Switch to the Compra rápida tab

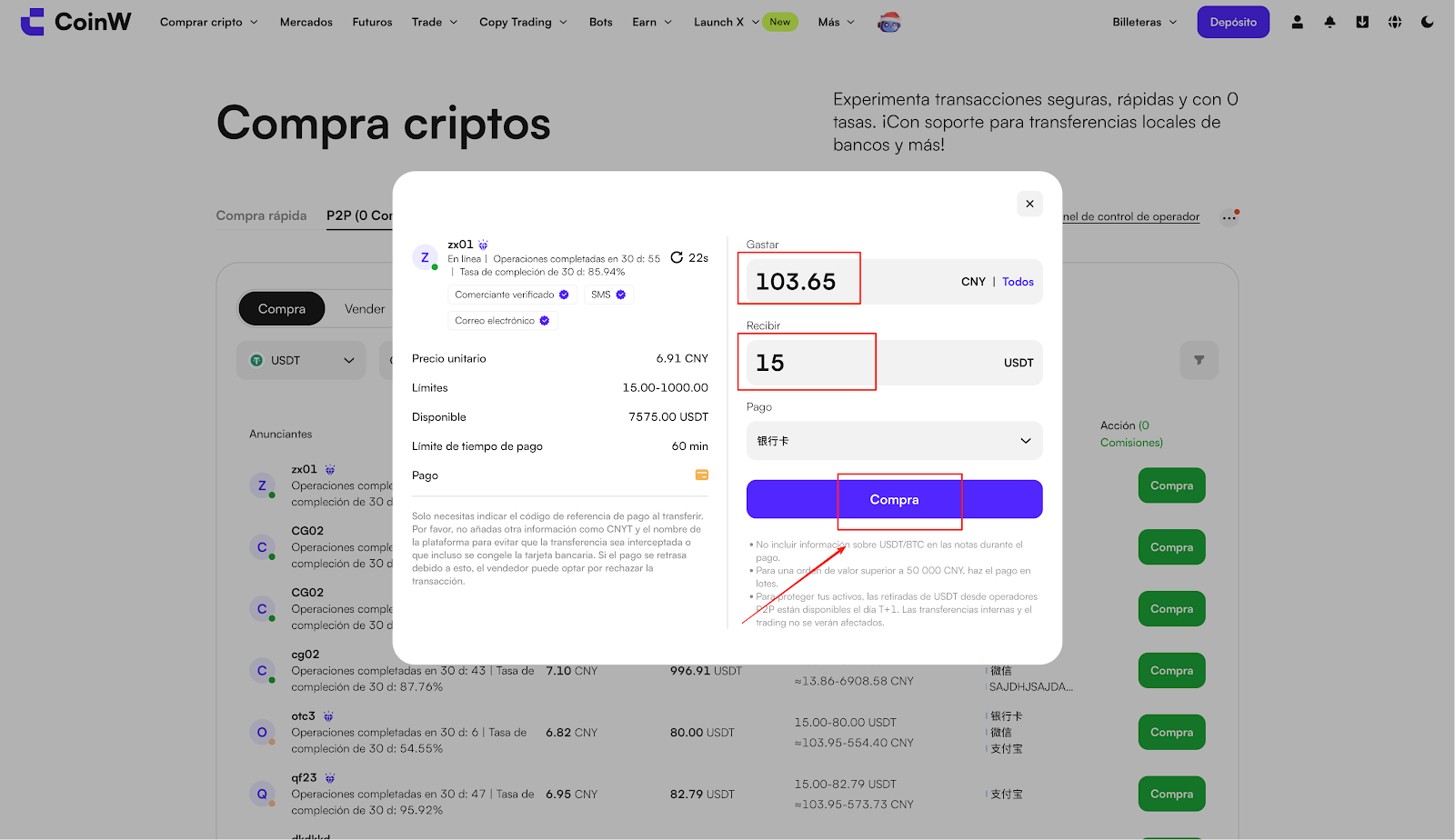click(x=261, y=215)
